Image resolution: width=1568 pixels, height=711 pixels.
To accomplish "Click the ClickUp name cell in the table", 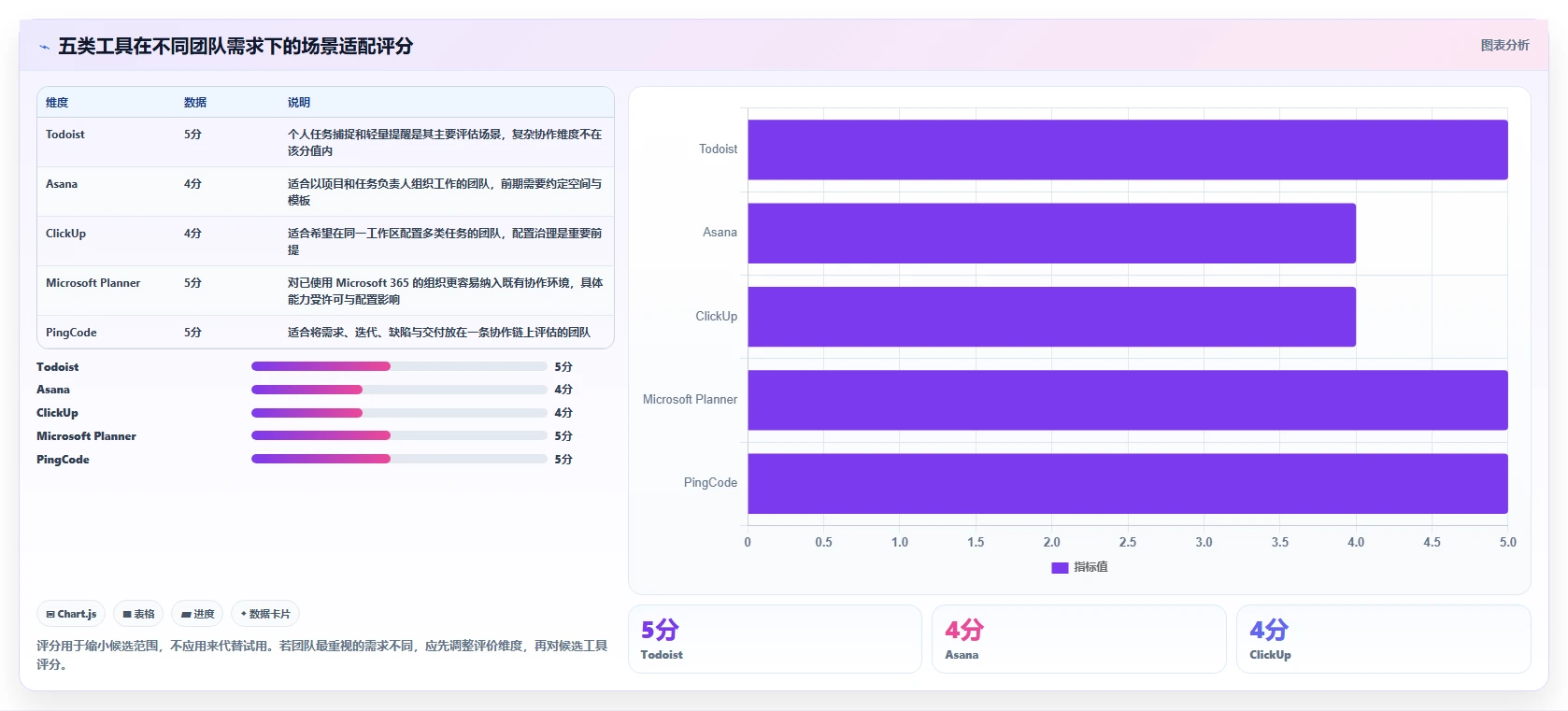I will click(x=65, y=234).
